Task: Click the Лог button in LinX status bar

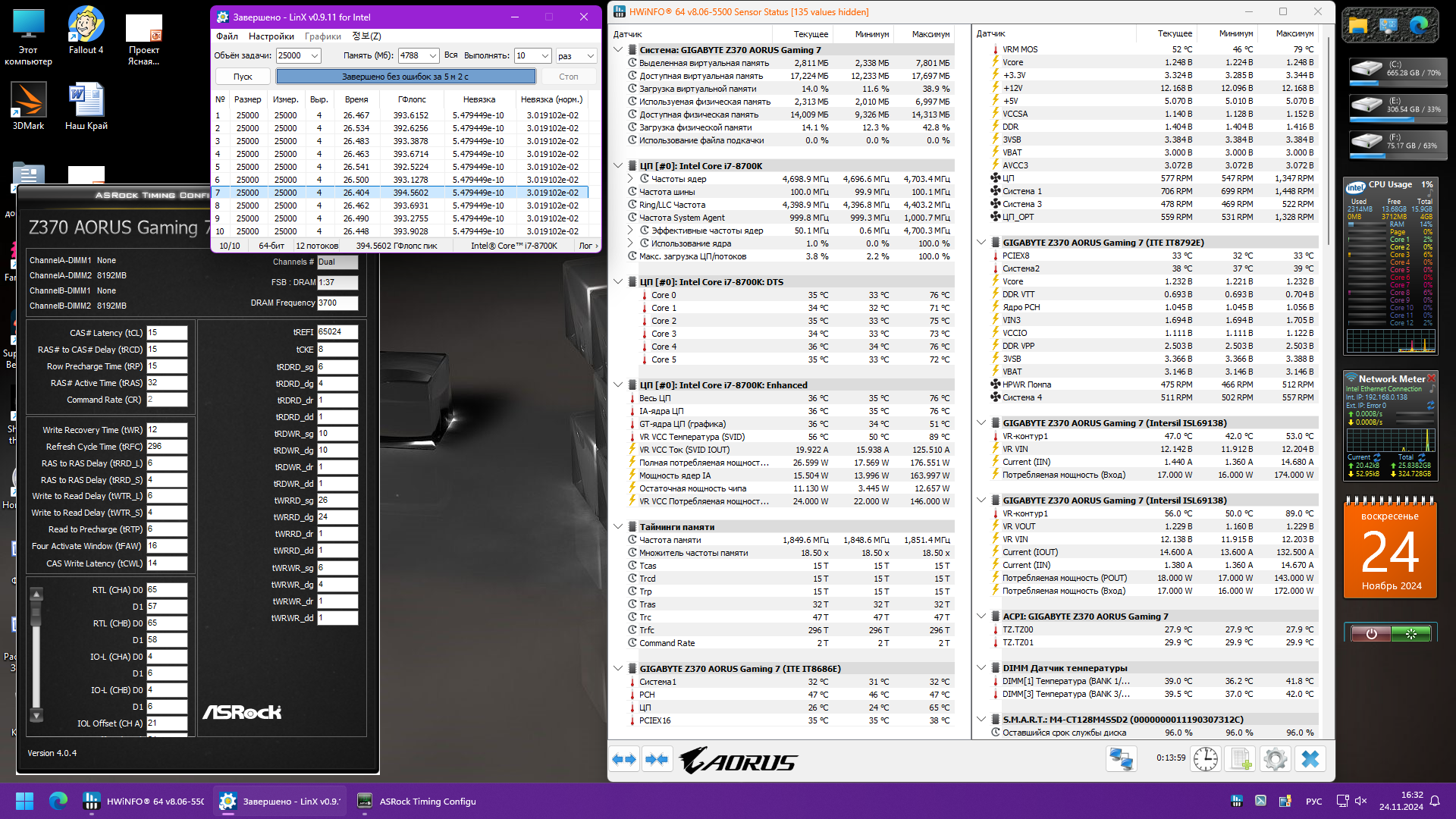Action: pyautogui.click(x=588, y=246)
